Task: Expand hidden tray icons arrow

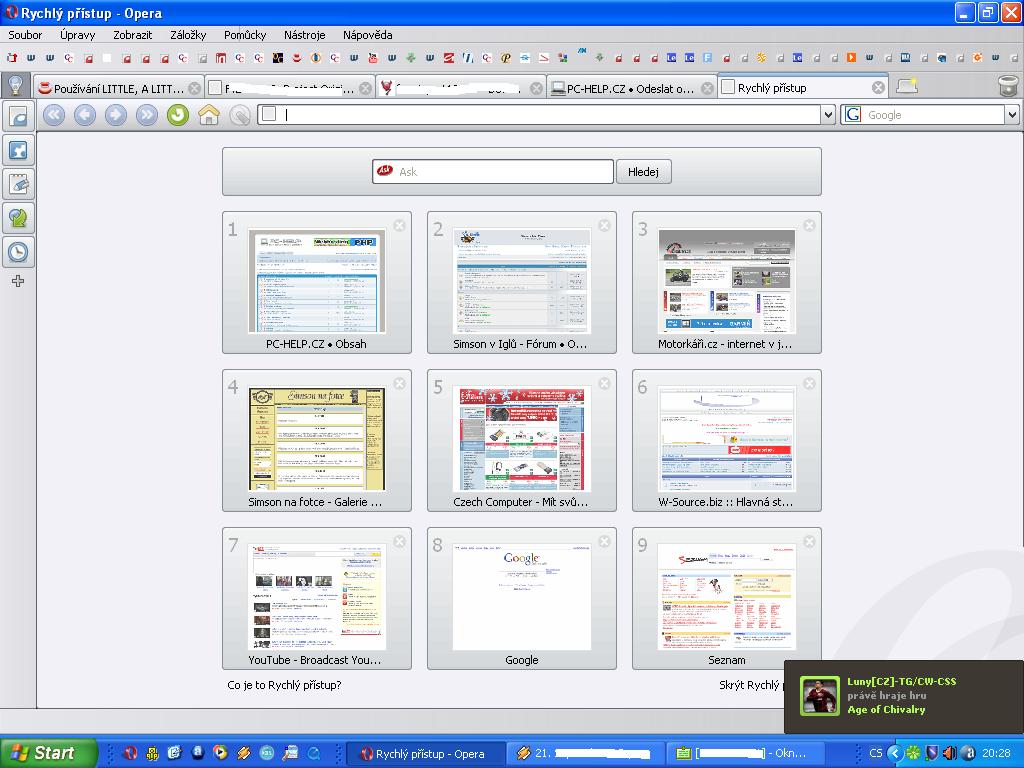Action: pyautogui.click(x=895, y=753)
